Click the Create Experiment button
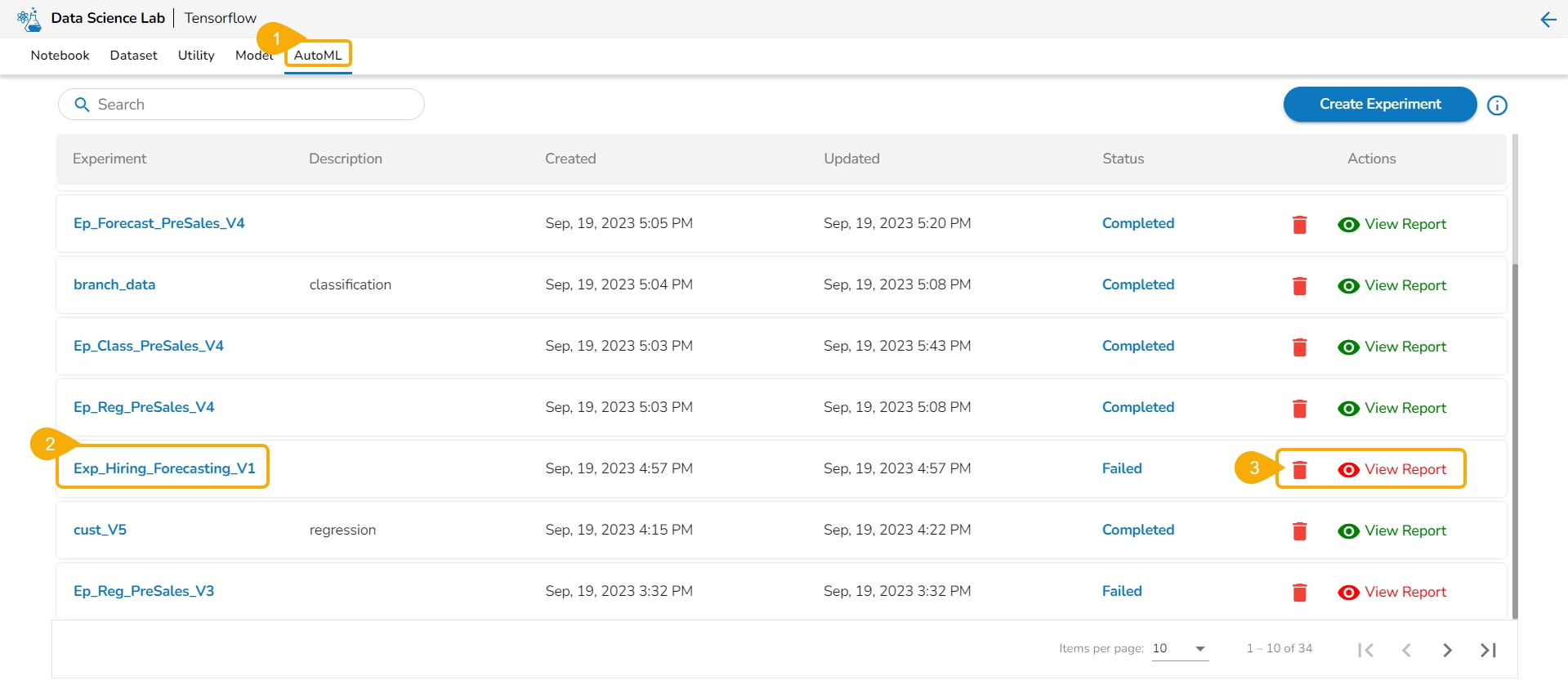Screen dimensions: 1568x685 coord(1379,105)
